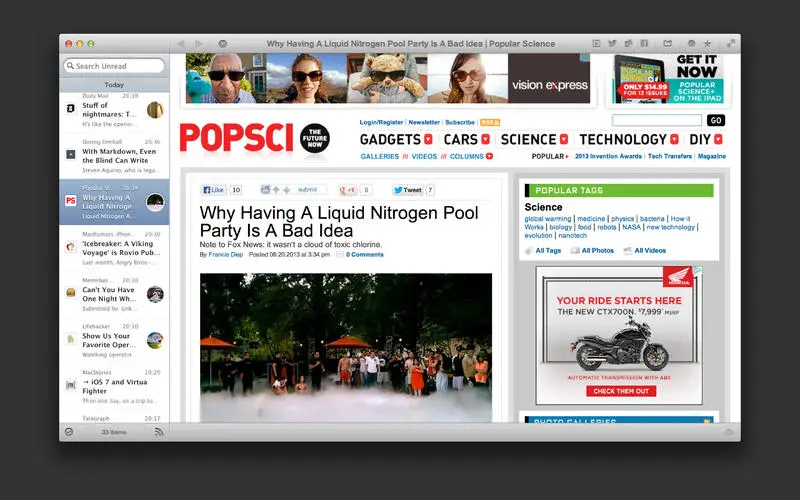
Task: Mark all as read using the checkmark circle icon
Action: click(69, 432)
